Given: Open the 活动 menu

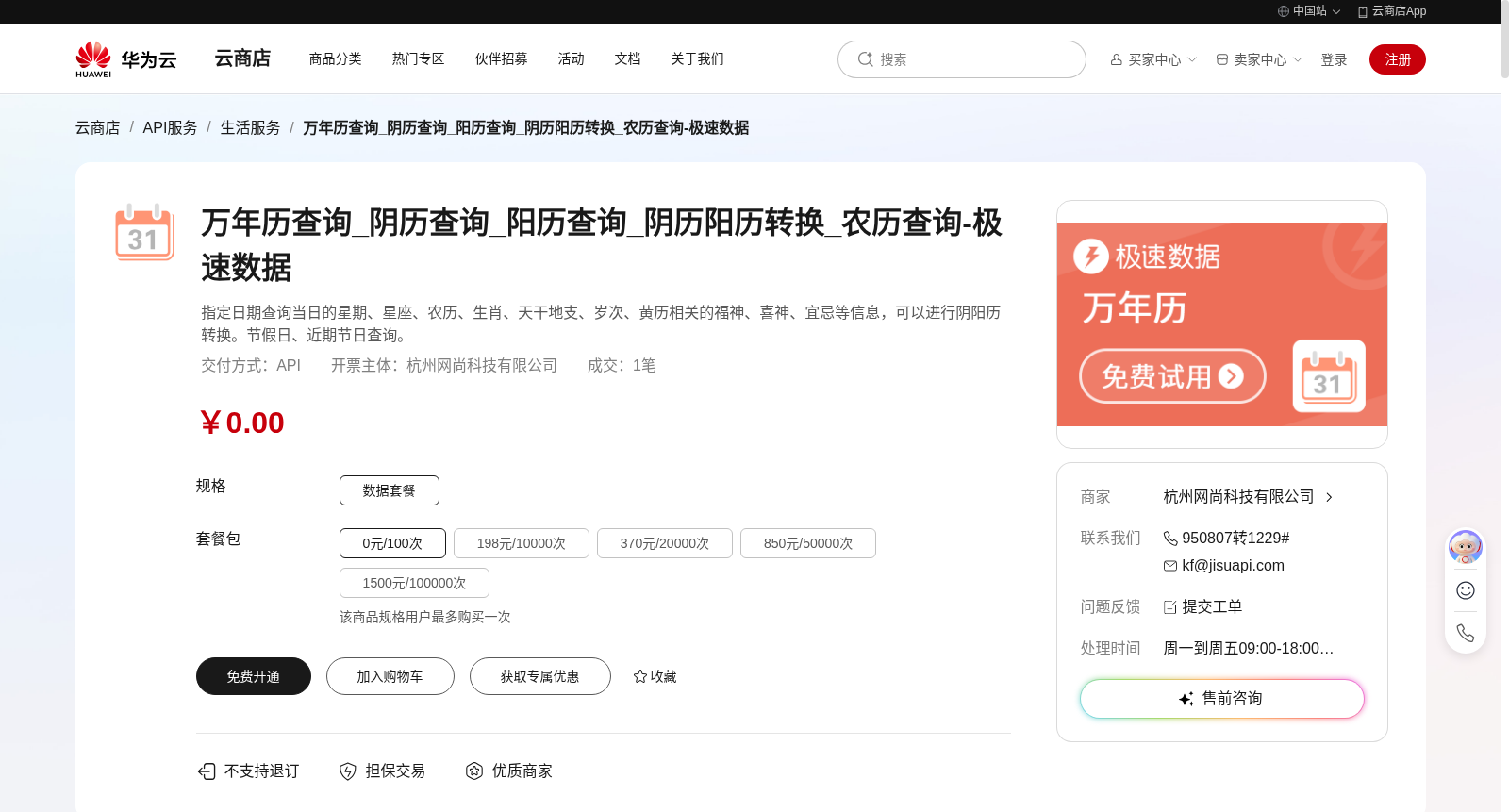Looking at the screenshot, I should (572, 58).
